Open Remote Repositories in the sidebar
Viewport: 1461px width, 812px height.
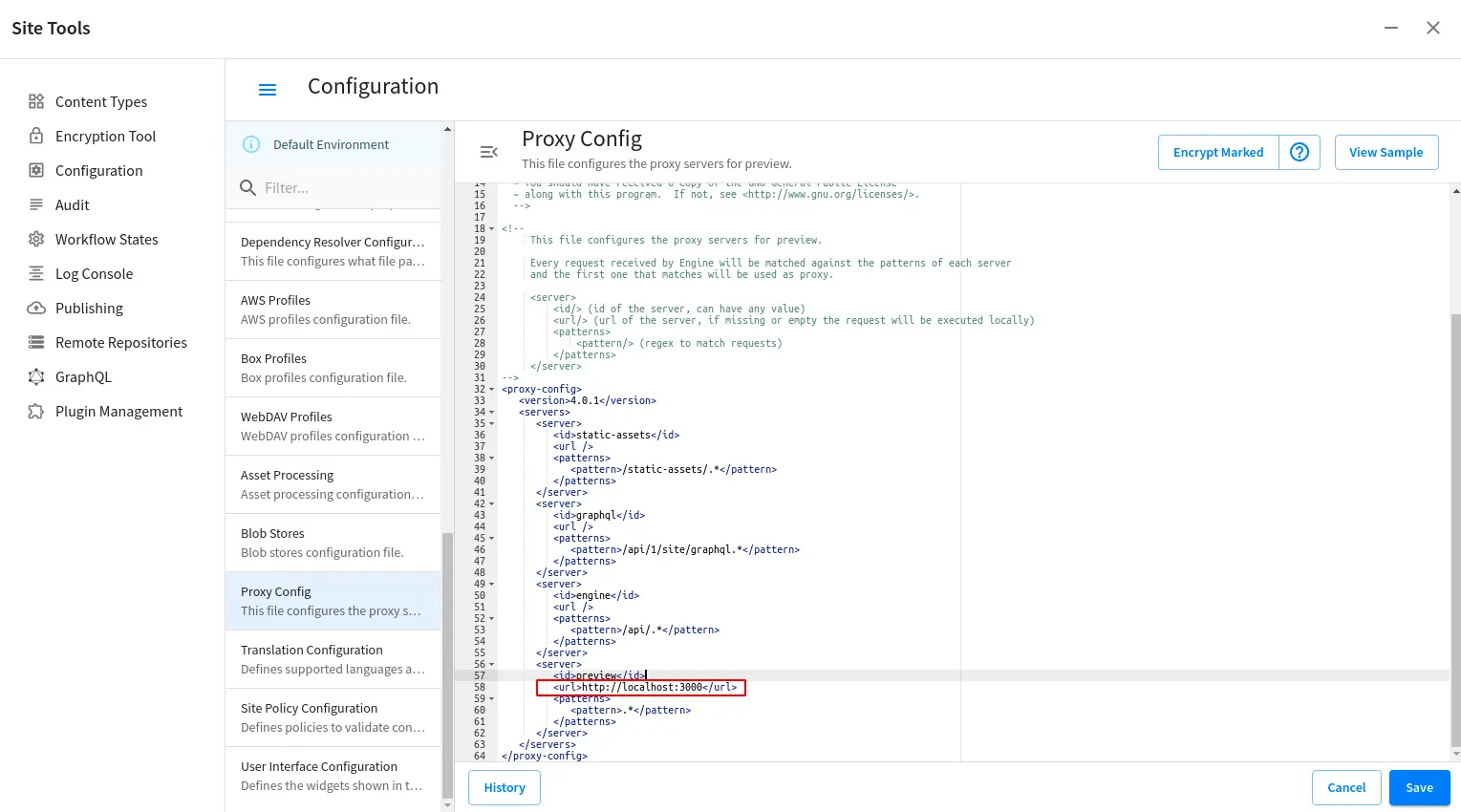(120, 342)
